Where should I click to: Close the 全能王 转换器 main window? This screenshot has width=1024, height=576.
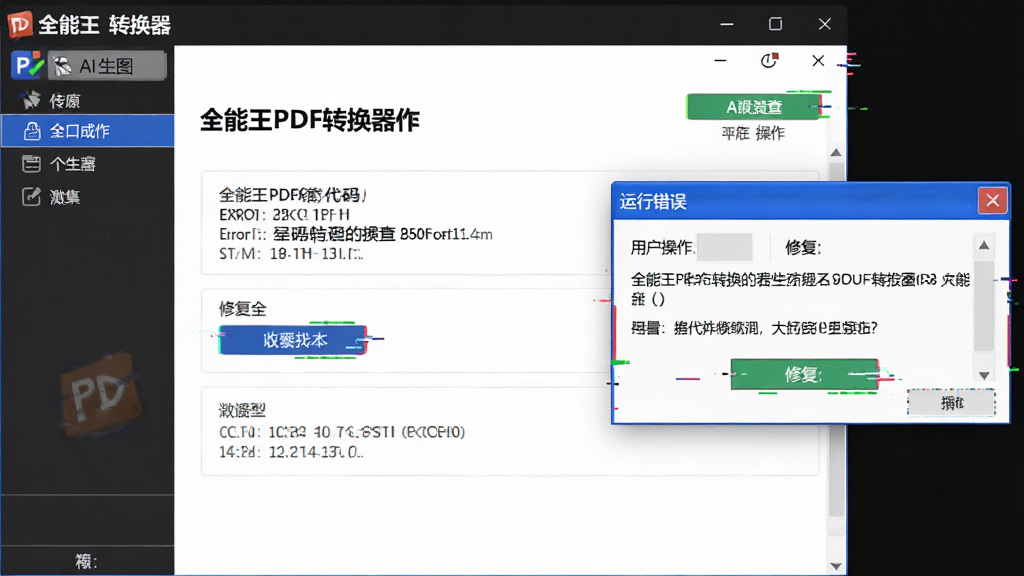coord(824,24)
